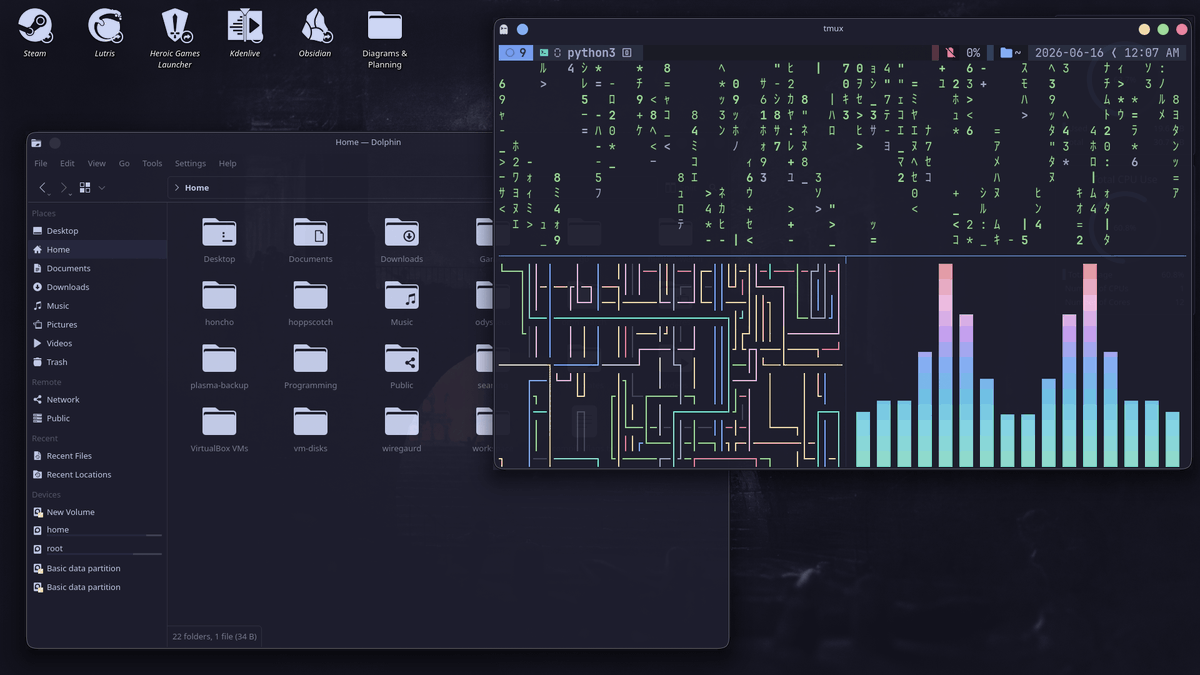
Task: Open the Diagrams & Planning desktop folder
Action: point(385,37)
